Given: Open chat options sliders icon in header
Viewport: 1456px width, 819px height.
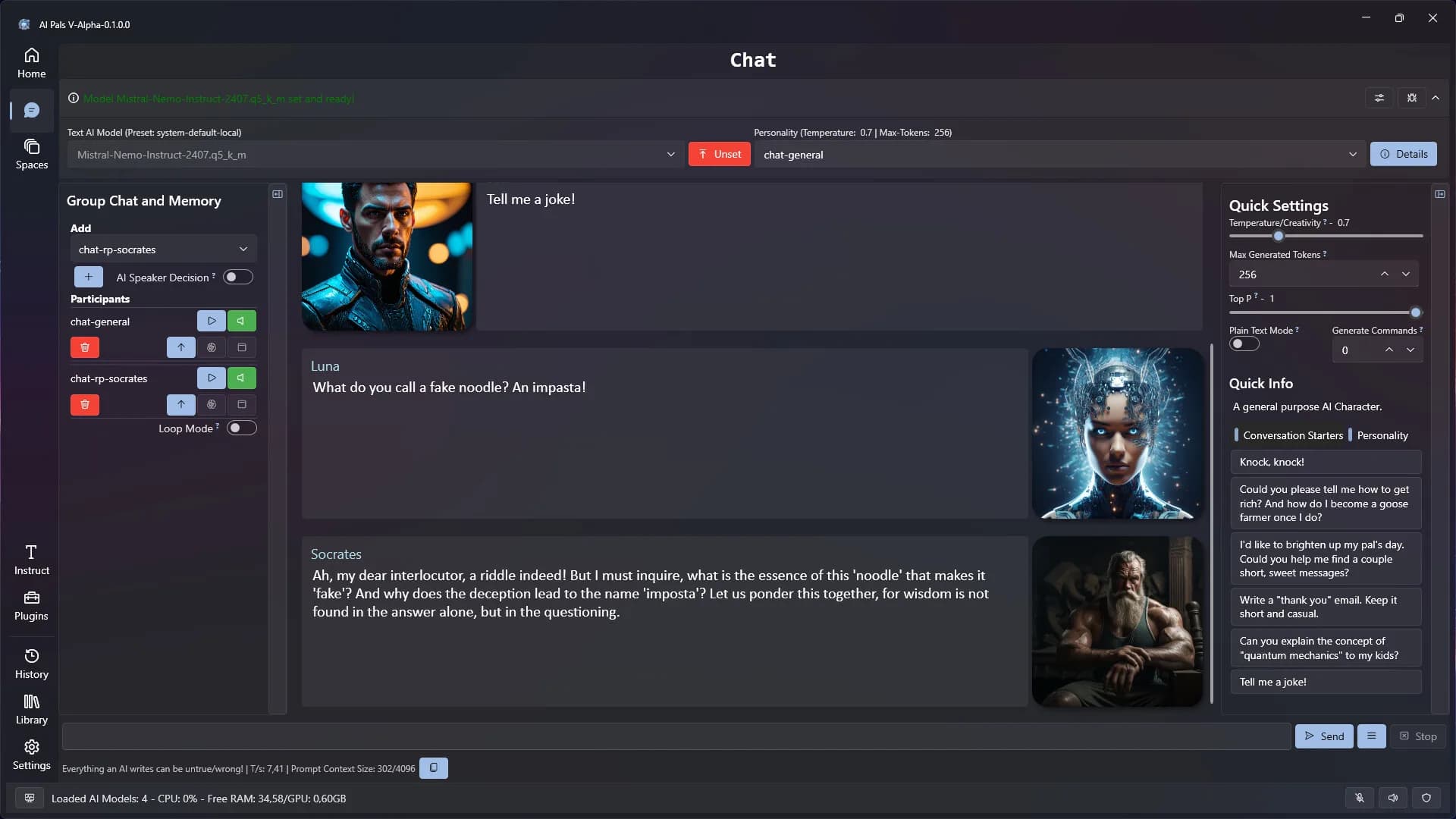Looking at the screenshot, I should (x=1379, y=98).
